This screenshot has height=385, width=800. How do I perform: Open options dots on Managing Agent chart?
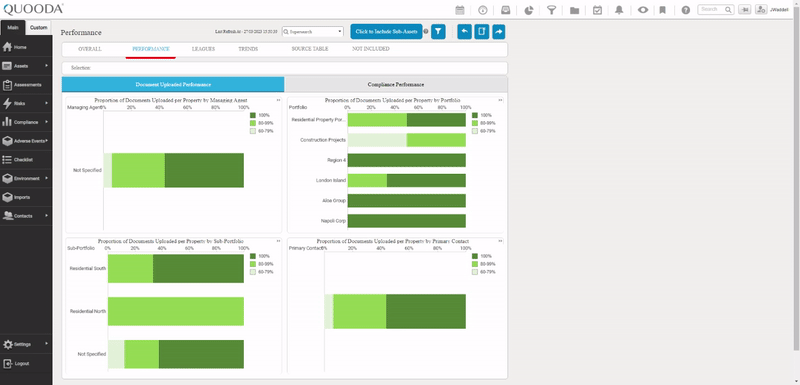279,100
